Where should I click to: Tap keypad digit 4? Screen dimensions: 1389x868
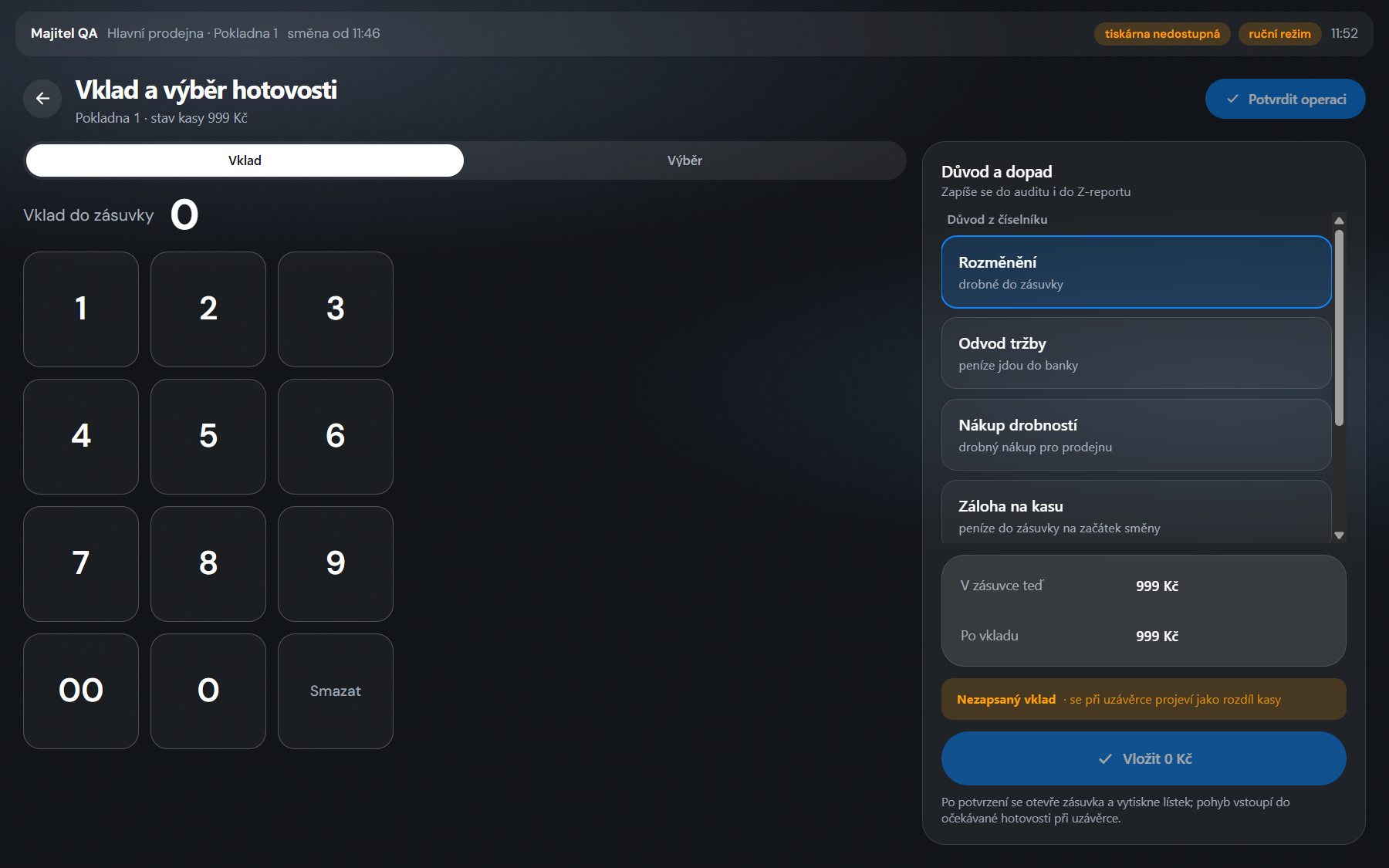point(81,437)
